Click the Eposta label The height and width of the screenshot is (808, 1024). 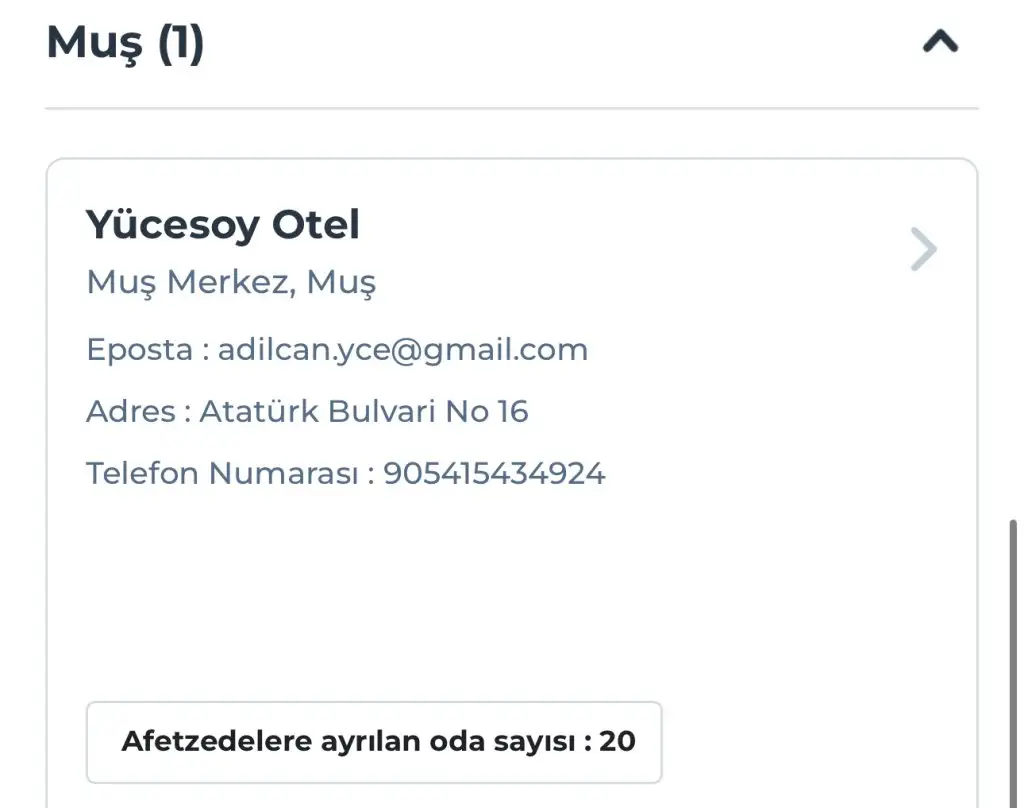(x=139, y=350)
